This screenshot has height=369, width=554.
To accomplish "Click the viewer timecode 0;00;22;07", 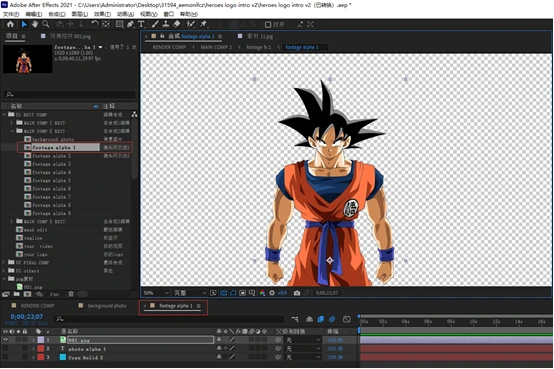I will click(327, 293).
